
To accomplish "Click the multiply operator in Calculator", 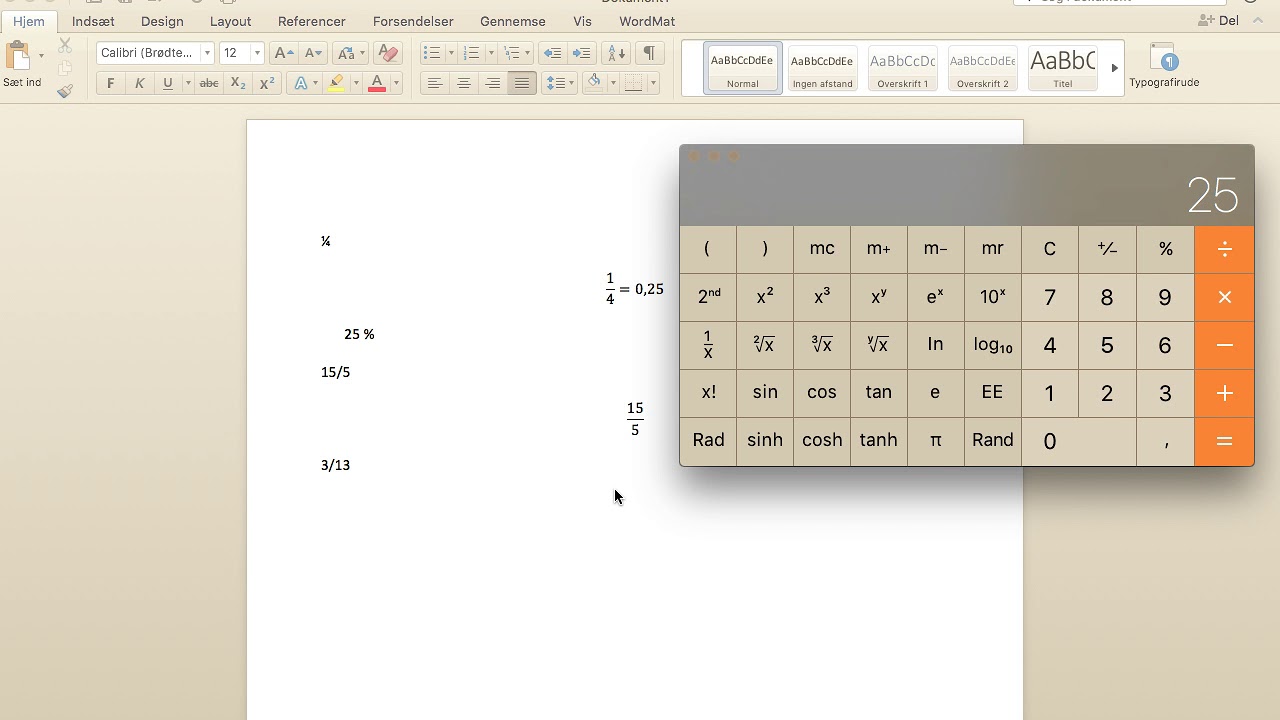I will click(1225, 297).
